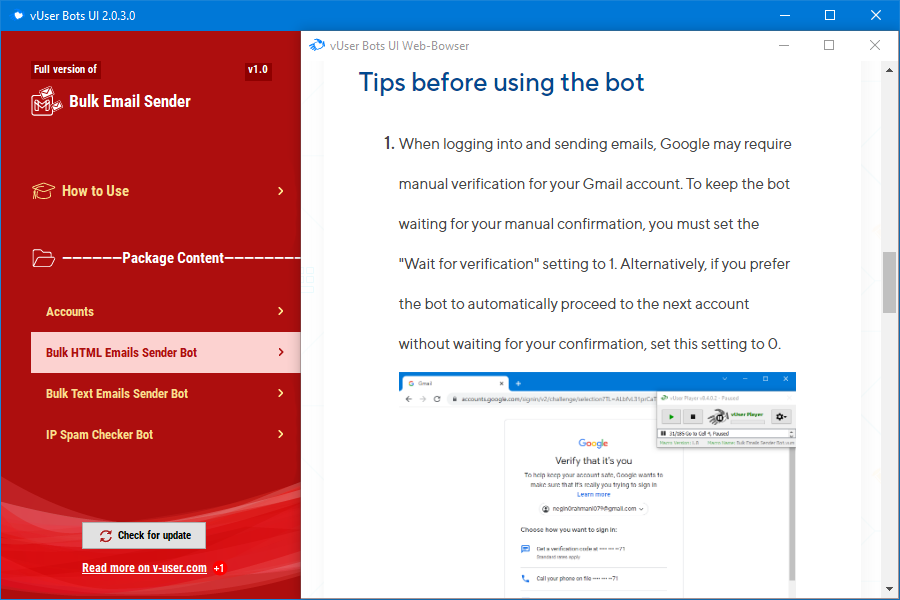Click the vUser Bots UI Web-Bowser window icon
The height and width of the screenshot is (600, 900).
pyautogui.click(x=317, y=45)
